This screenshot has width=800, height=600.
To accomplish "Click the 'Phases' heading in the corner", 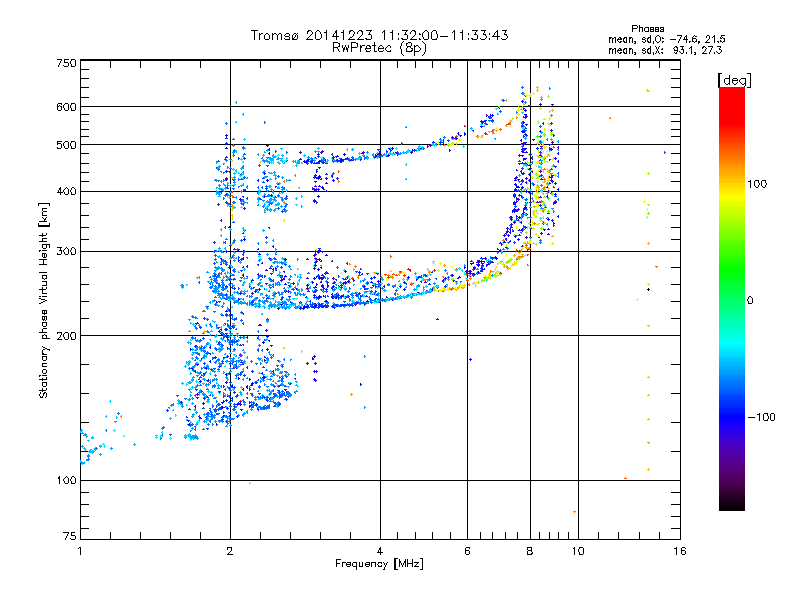I will (647, 29).
